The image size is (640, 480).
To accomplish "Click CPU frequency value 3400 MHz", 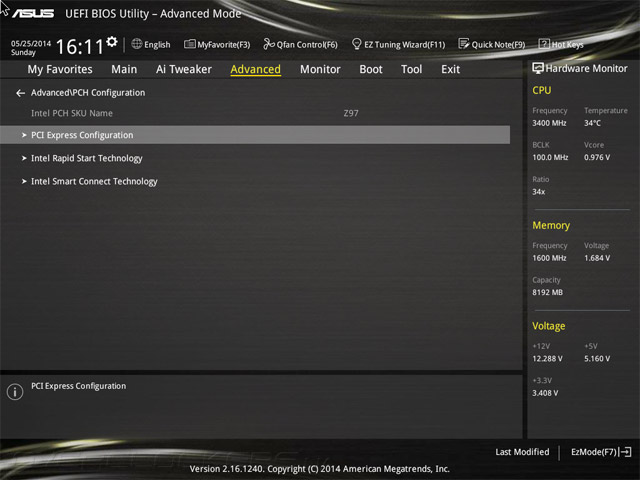I will coord(549,123).
